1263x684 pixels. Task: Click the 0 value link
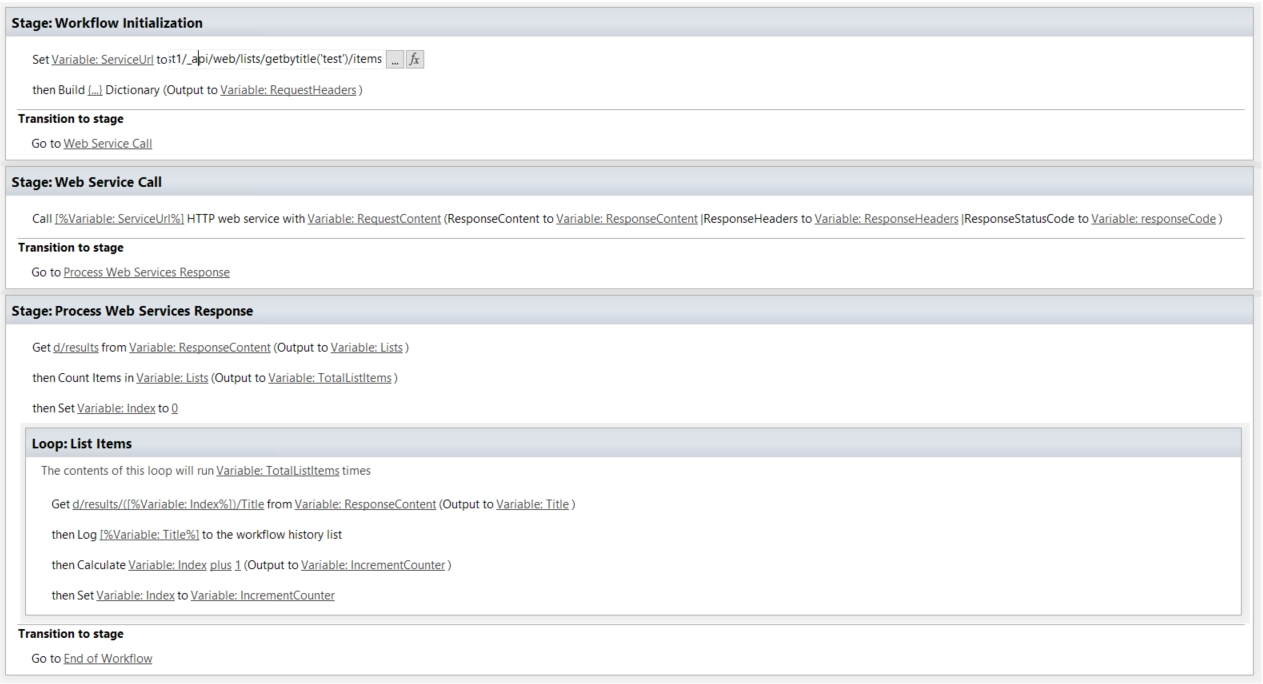click(x=175, y=409)
